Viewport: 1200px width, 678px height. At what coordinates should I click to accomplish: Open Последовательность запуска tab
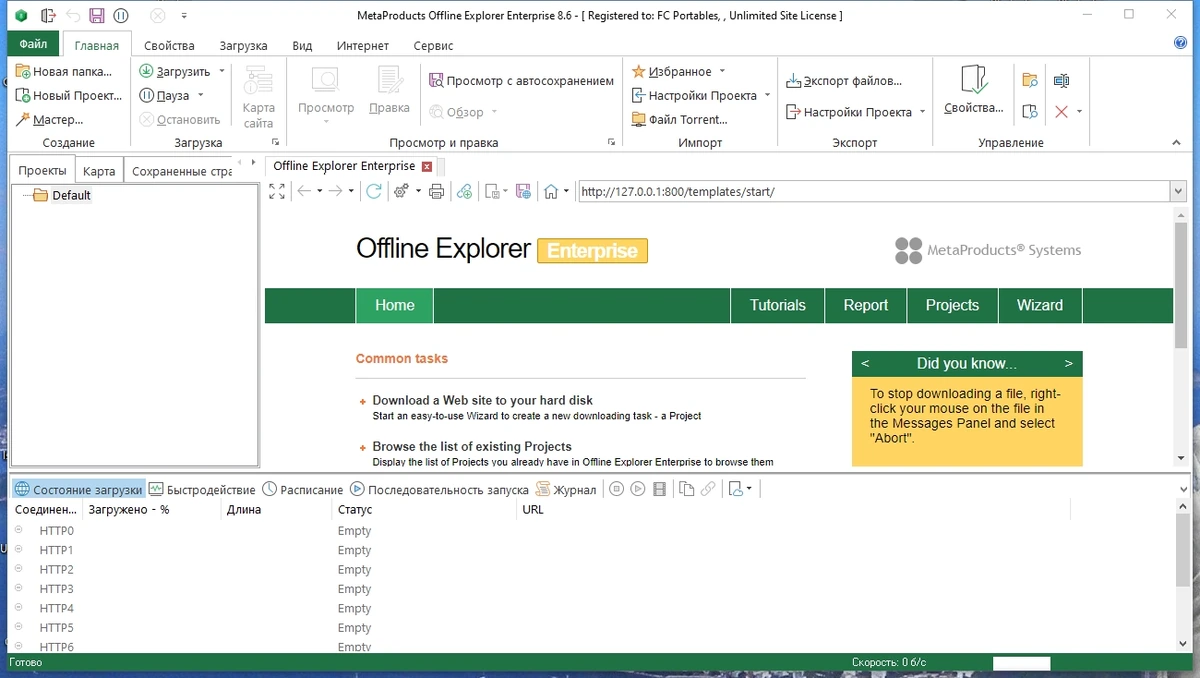click(439, 490)
